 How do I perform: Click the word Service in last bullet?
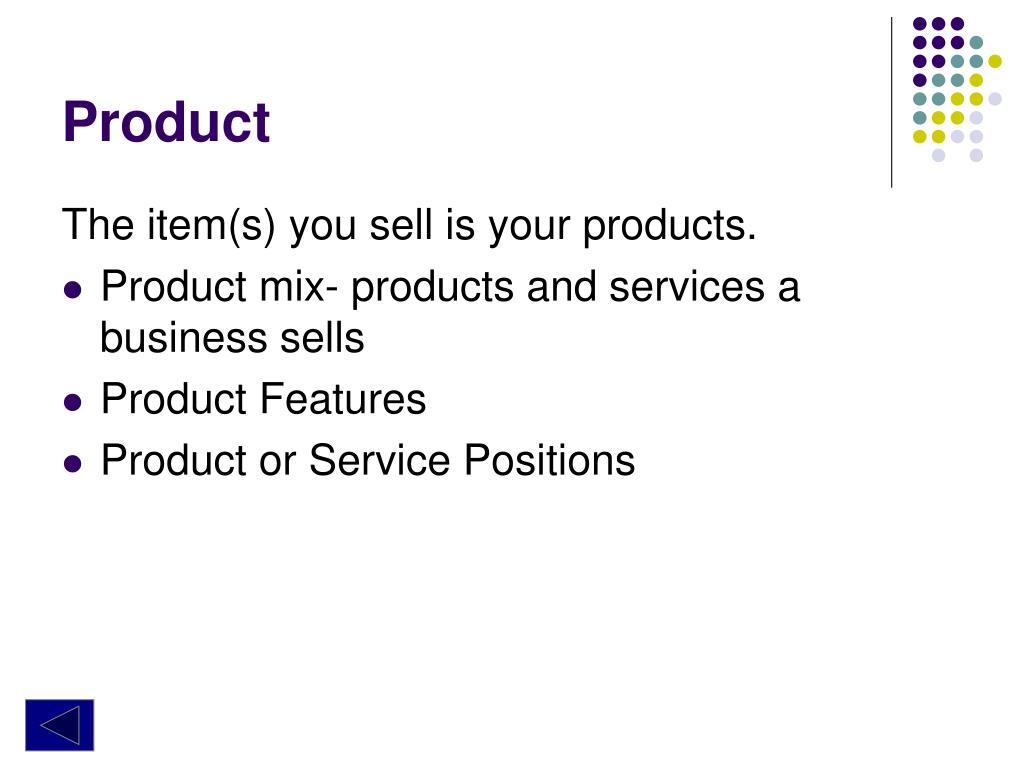379,460
